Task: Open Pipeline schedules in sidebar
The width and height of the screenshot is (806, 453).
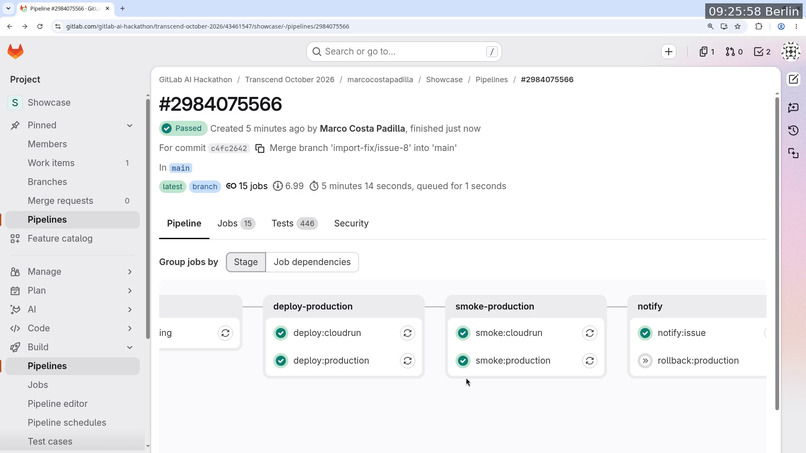Action: [72, 423]
